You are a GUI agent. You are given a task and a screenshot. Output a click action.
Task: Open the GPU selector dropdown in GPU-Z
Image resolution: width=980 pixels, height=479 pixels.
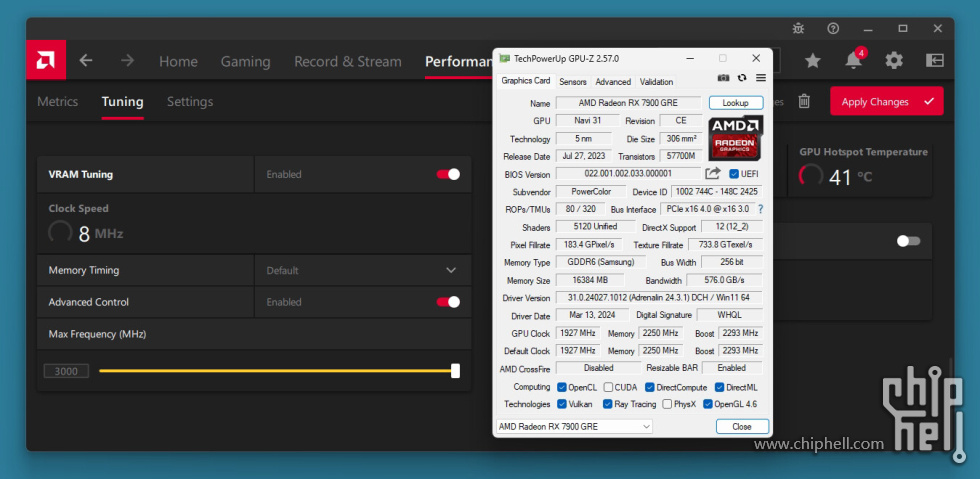[574, 426]
